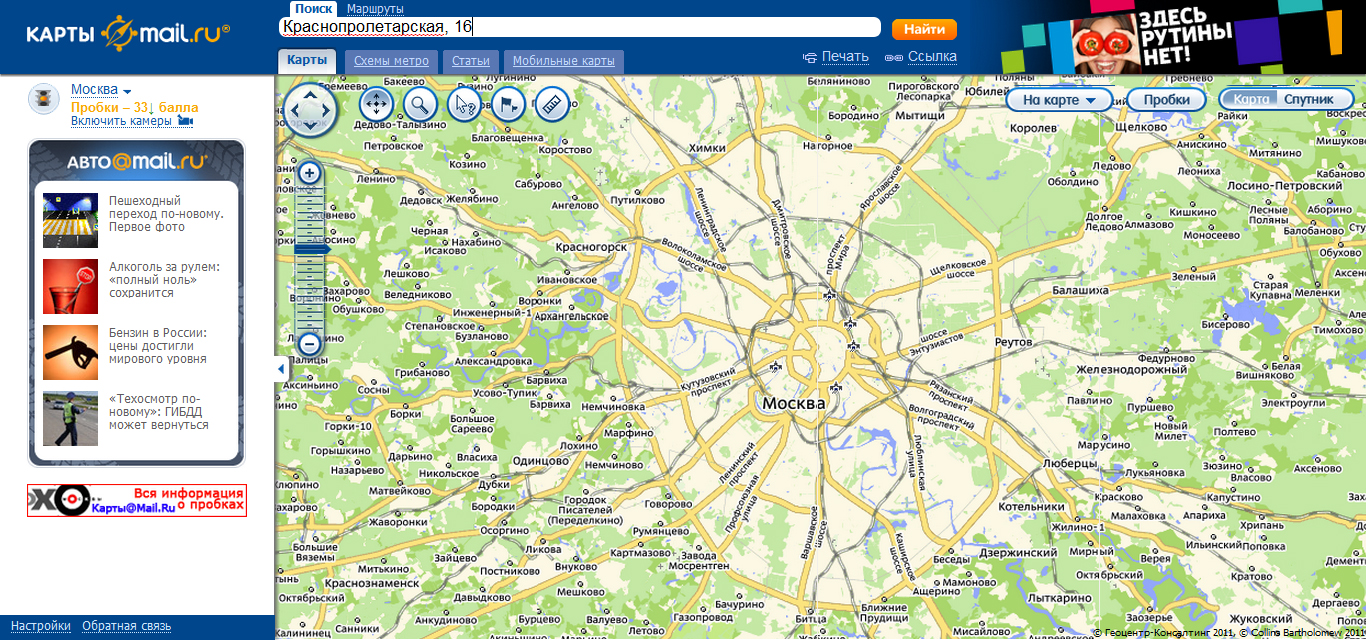
Task: Click the Авто@Mail.ru banner header
Action: pyautogui.click(x=137, y=161)
